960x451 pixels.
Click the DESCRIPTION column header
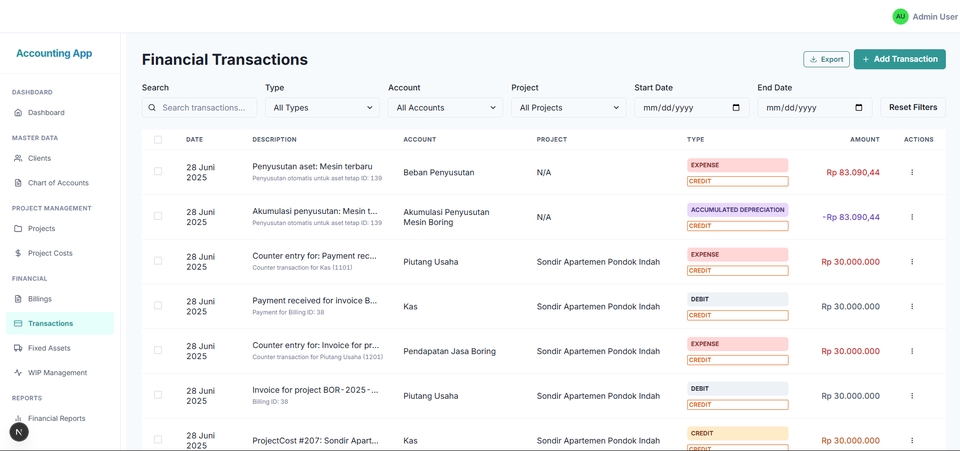pos(274,140)
